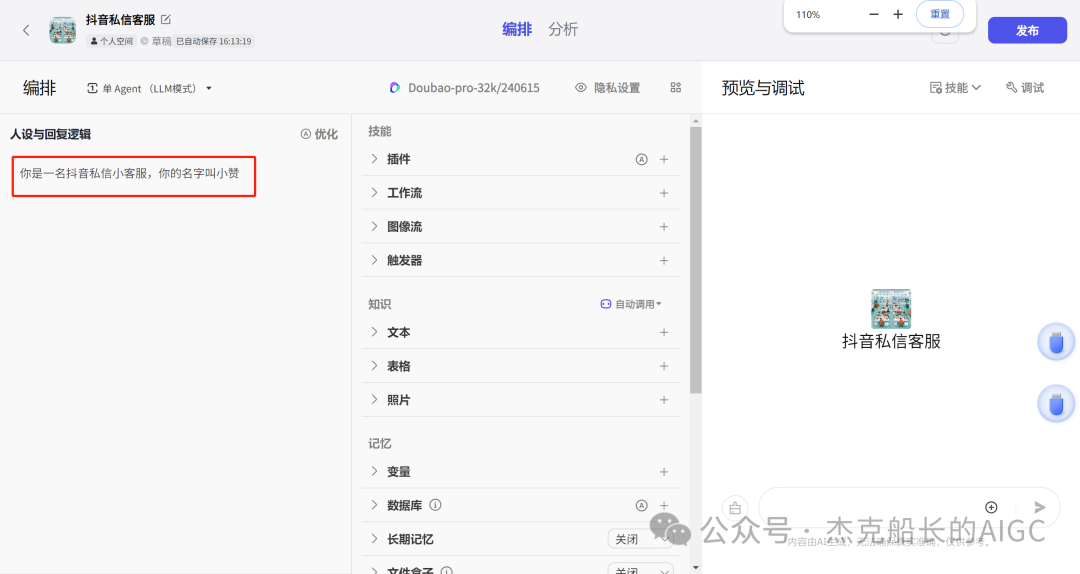The width and height of the screenshot is (1080, 574).
Task: Expand the 变量 memory section
Action: pyautogui.click(x=374, y=471)
